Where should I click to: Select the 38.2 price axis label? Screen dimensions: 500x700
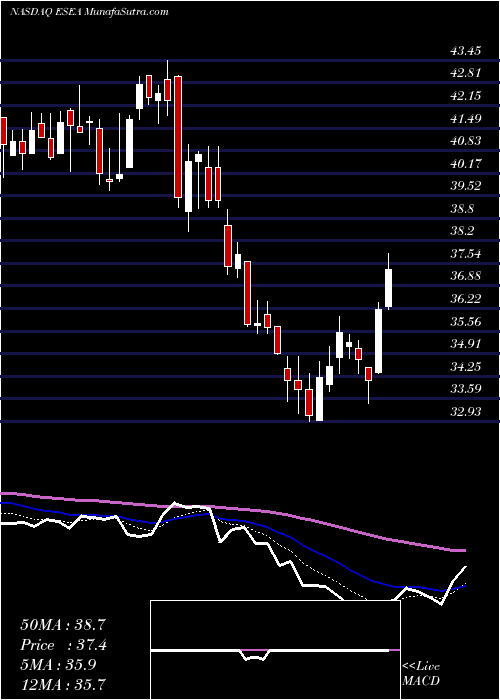462,231
